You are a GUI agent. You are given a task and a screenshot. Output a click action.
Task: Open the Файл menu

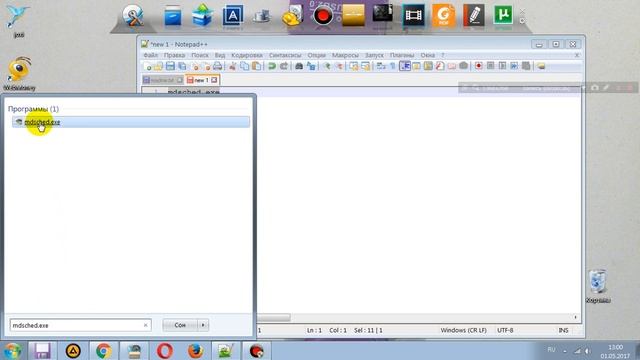pos(151,55)
